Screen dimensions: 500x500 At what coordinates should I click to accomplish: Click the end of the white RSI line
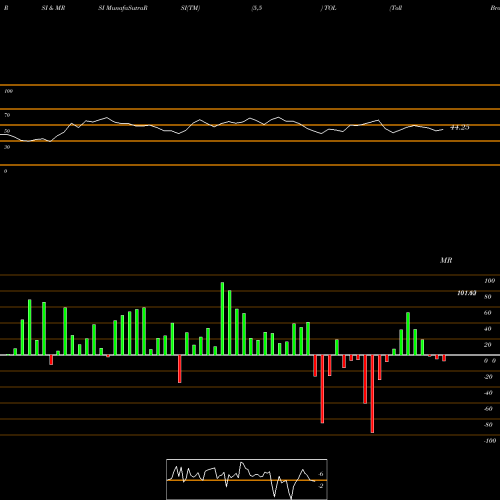click(x=443, y=129)
